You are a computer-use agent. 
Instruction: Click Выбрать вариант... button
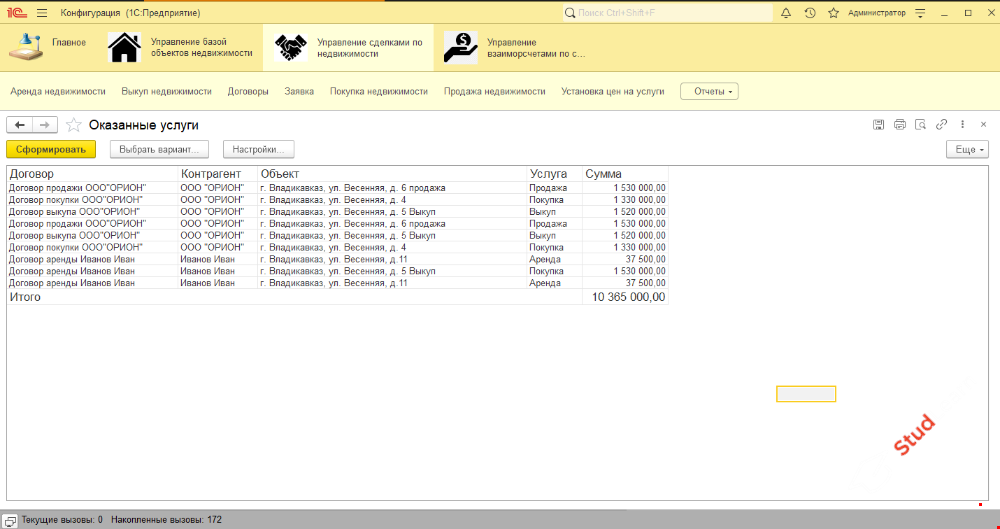point(159,149)
